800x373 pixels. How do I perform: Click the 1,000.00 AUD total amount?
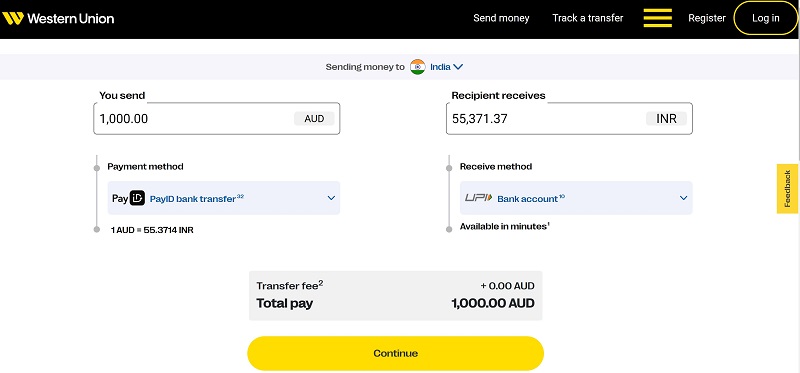point(493,303)
